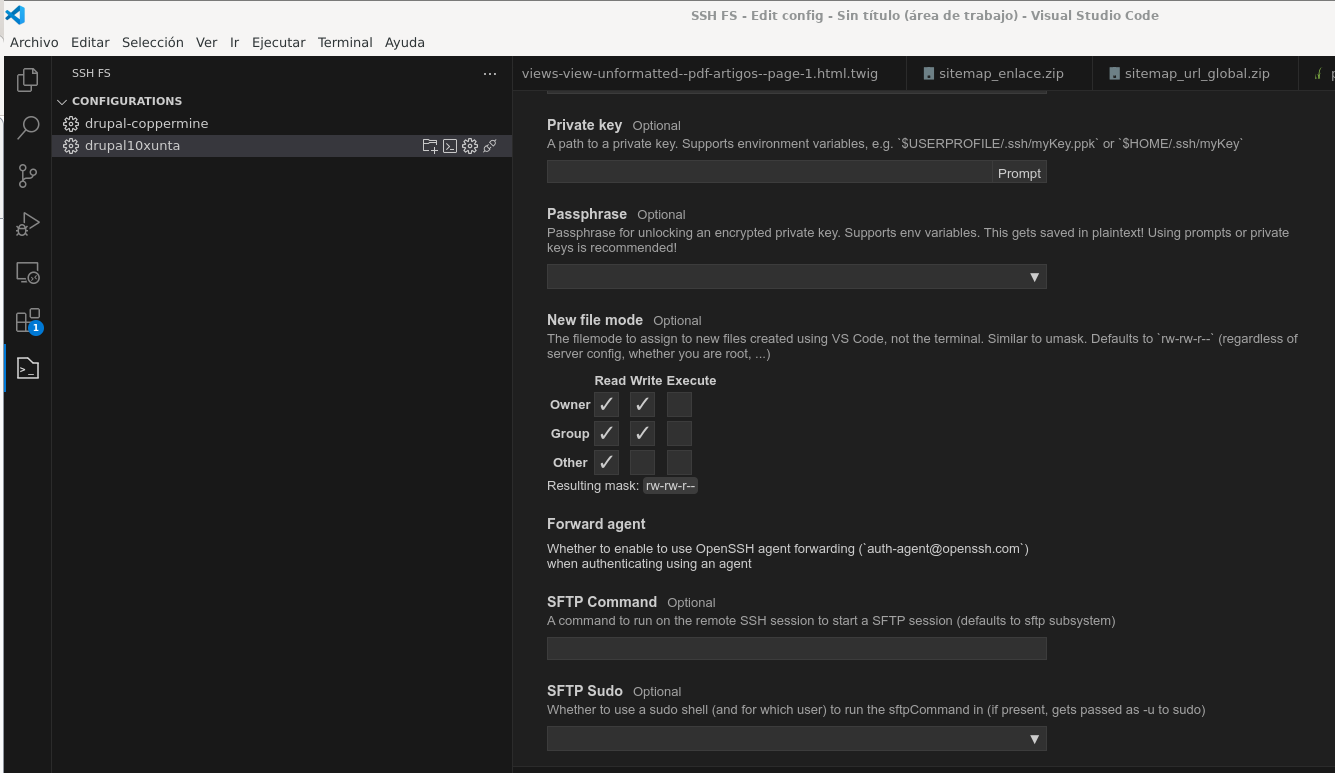Switch to the sitemap_enlace.zip tab
The width and height of the screenshot is (1335, 773).
coord(1000,73)
